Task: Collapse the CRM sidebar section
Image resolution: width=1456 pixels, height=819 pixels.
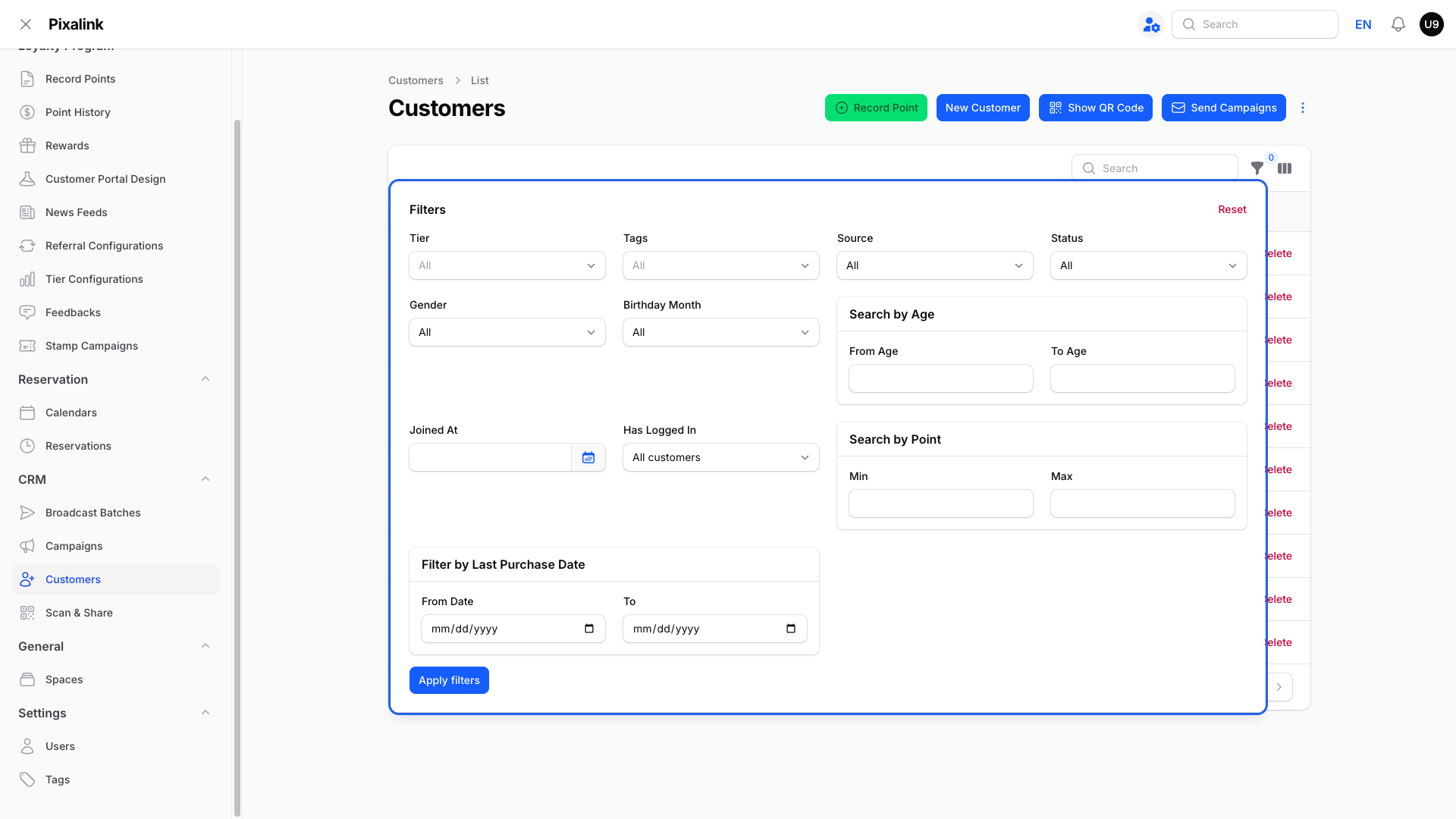Action: (x=206, y=479)
